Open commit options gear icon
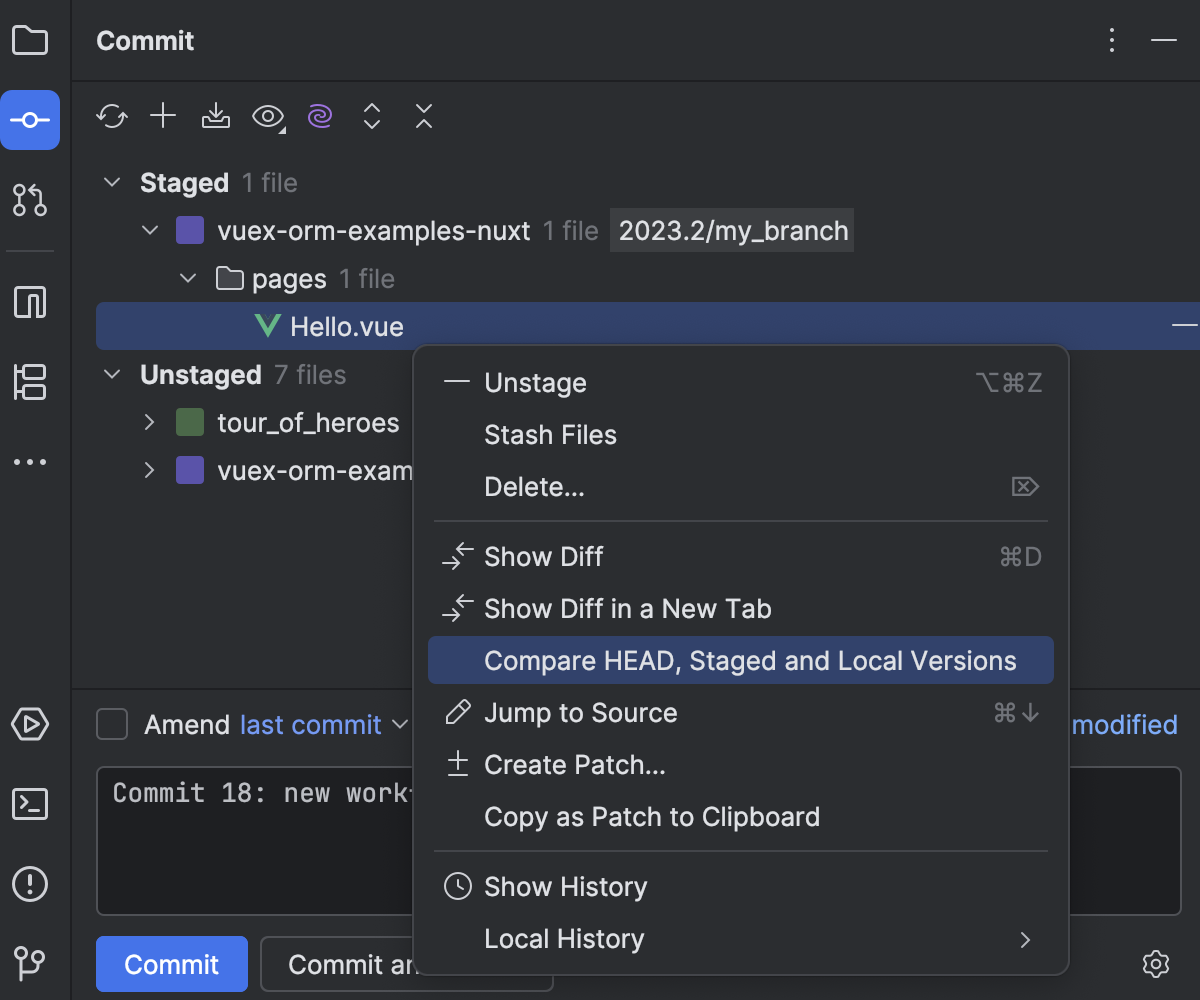1200x1000 pixels. coord(1156,964)
